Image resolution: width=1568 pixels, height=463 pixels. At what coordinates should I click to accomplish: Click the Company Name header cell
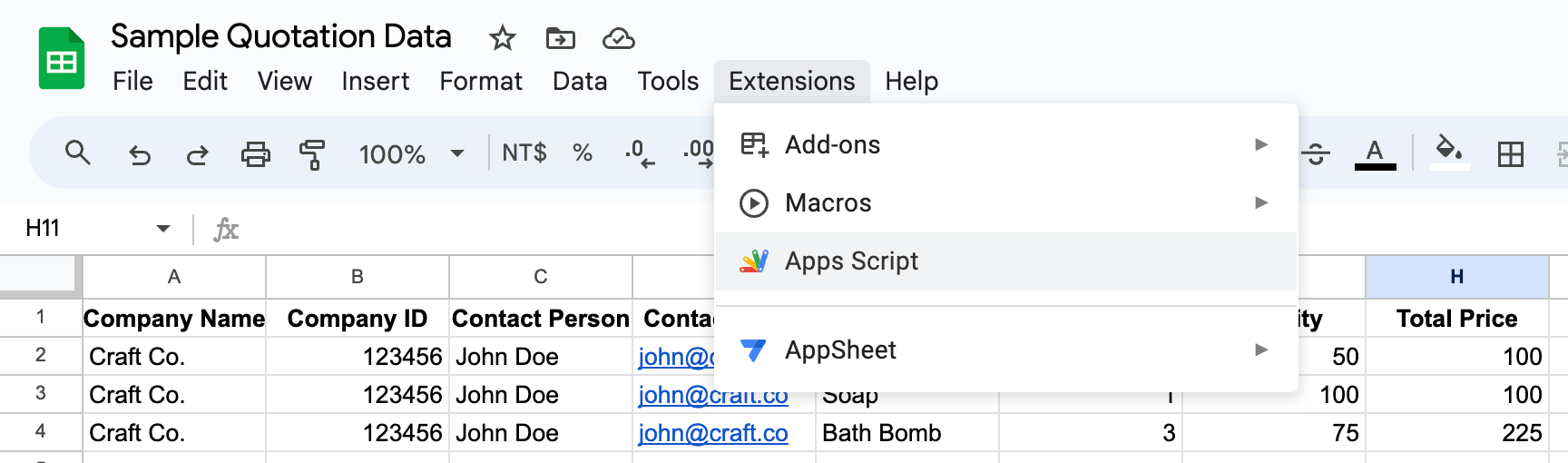coord(174,319)
